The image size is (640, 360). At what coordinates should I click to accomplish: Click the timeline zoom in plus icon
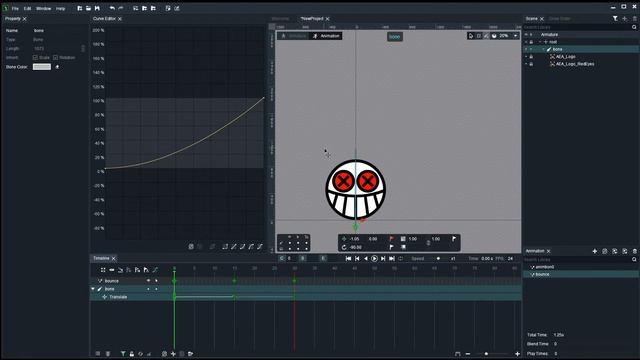point(517,354)
